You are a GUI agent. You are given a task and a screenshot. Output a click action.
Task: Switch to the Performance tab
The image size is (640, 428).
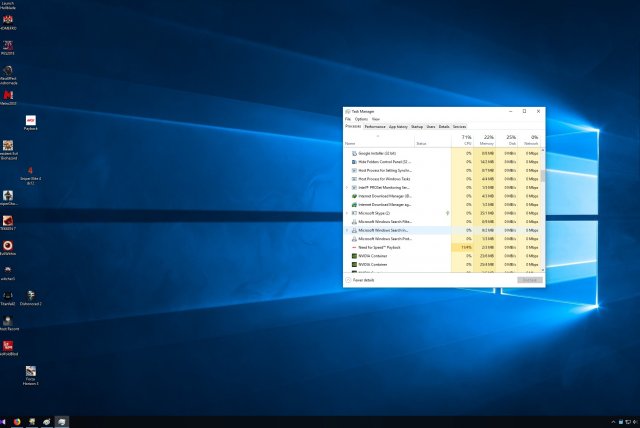click(375, 127)
